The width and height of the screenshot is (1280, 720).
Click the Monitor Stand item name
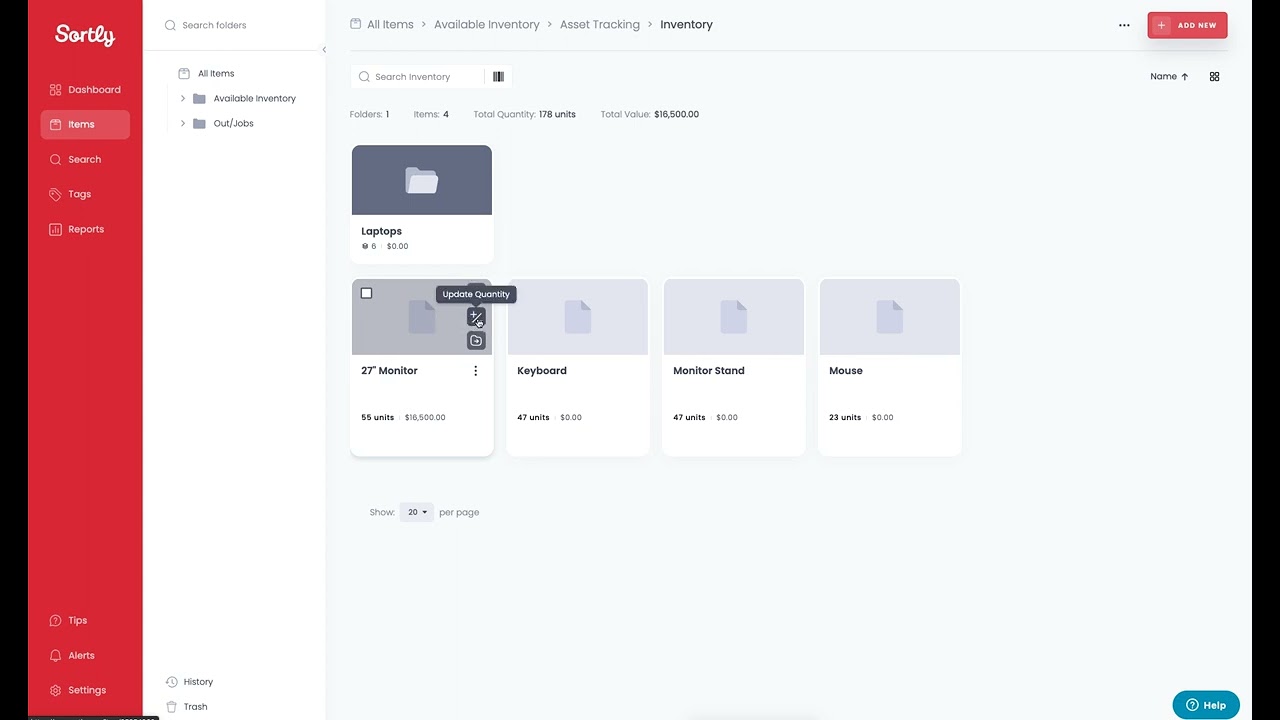coord(708,371)
